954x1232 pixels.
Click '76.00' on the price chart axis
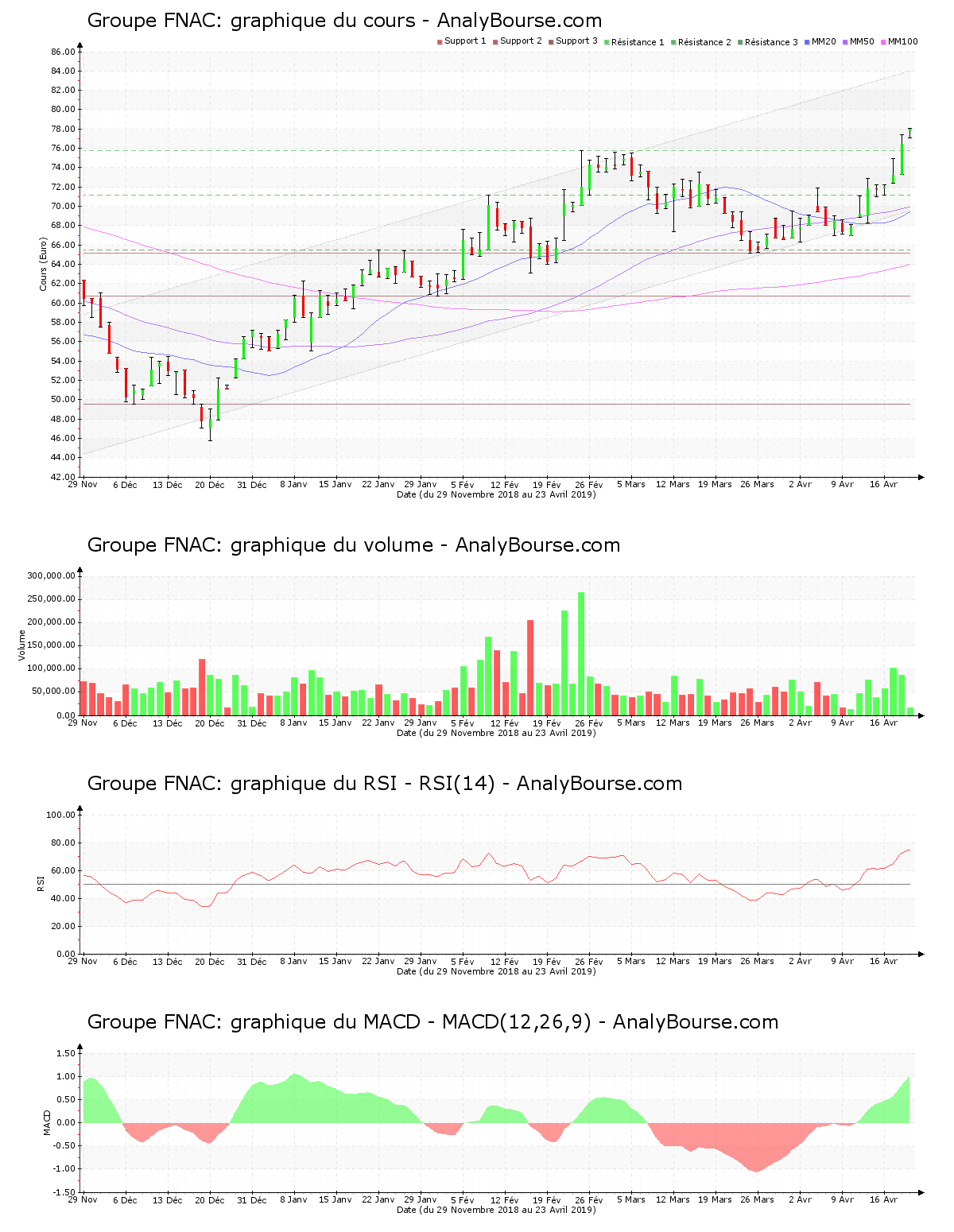(64, 148)
